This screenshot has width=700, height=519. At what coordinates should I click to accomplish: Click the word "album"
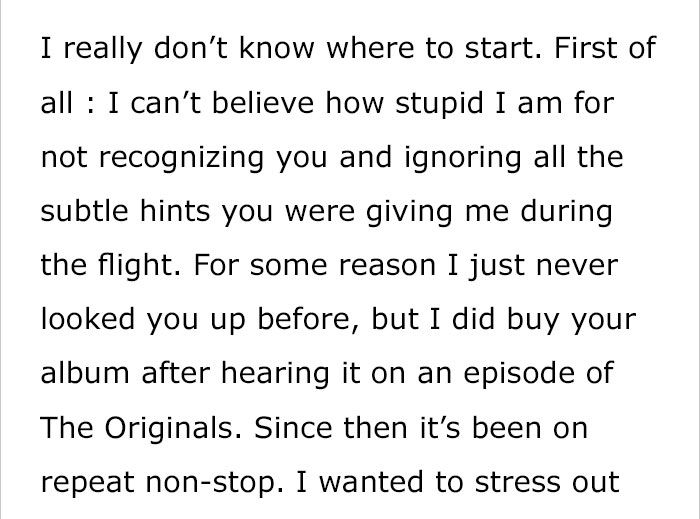point(85,373)
